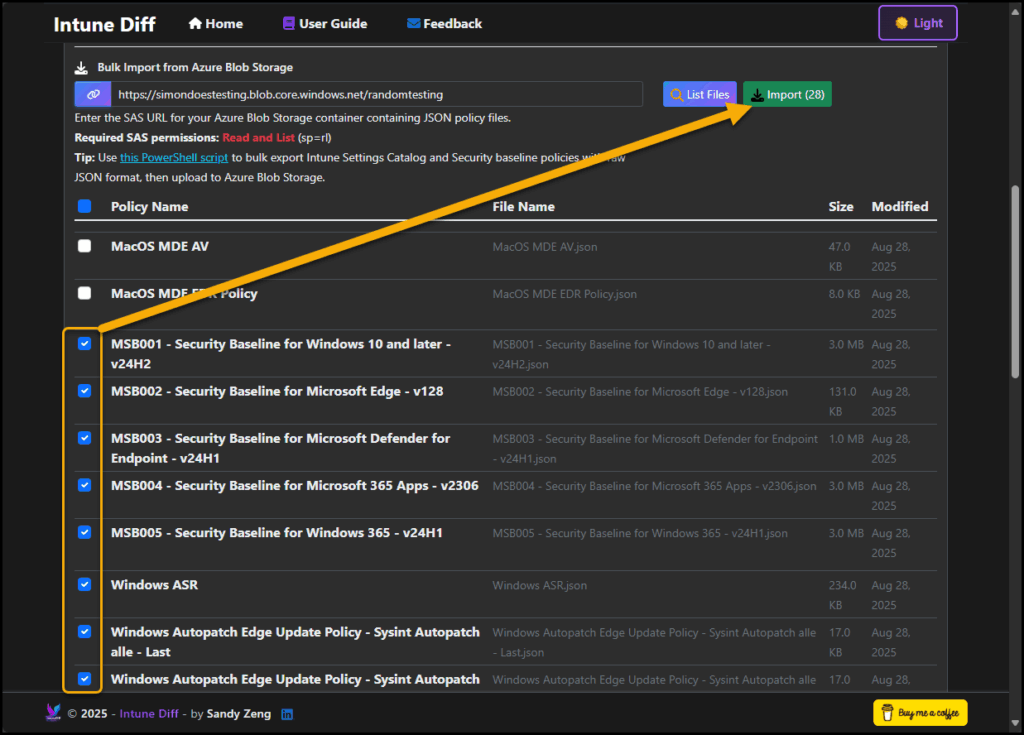The width and height of the screenshot is (1024, 735).
Task: Go to Home in the navigation bar
Action: pyautogui.click(x=216, y=24)
